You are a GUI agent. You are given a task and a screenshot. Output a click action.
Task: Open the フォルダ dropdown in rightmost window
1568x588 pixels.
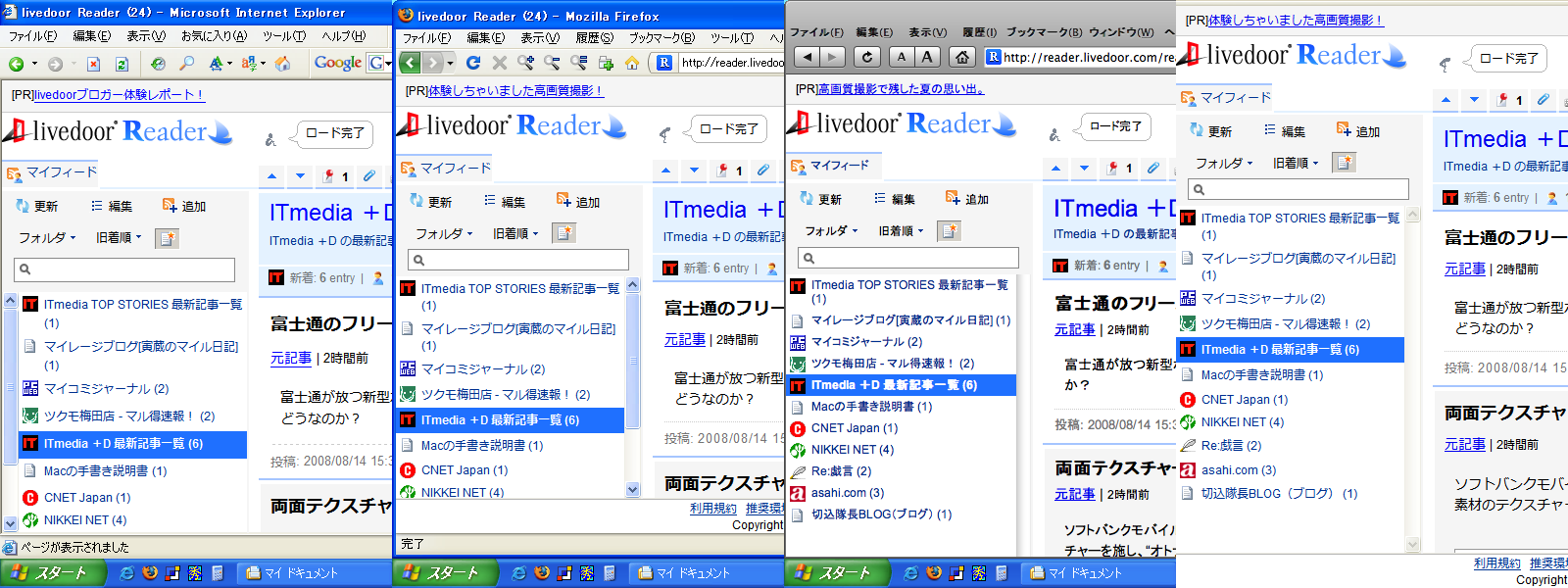[x=1225, y=163]
